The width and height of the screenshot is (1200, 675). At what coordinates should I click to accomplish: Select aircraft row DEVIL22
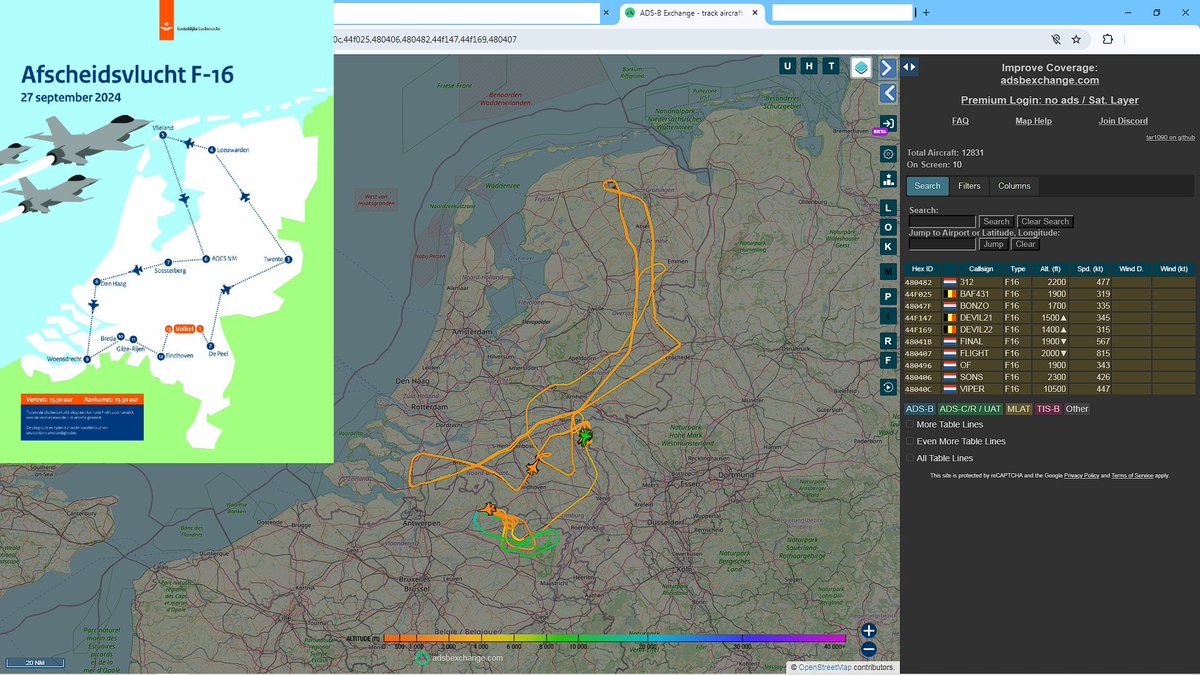click(1049, 330)
